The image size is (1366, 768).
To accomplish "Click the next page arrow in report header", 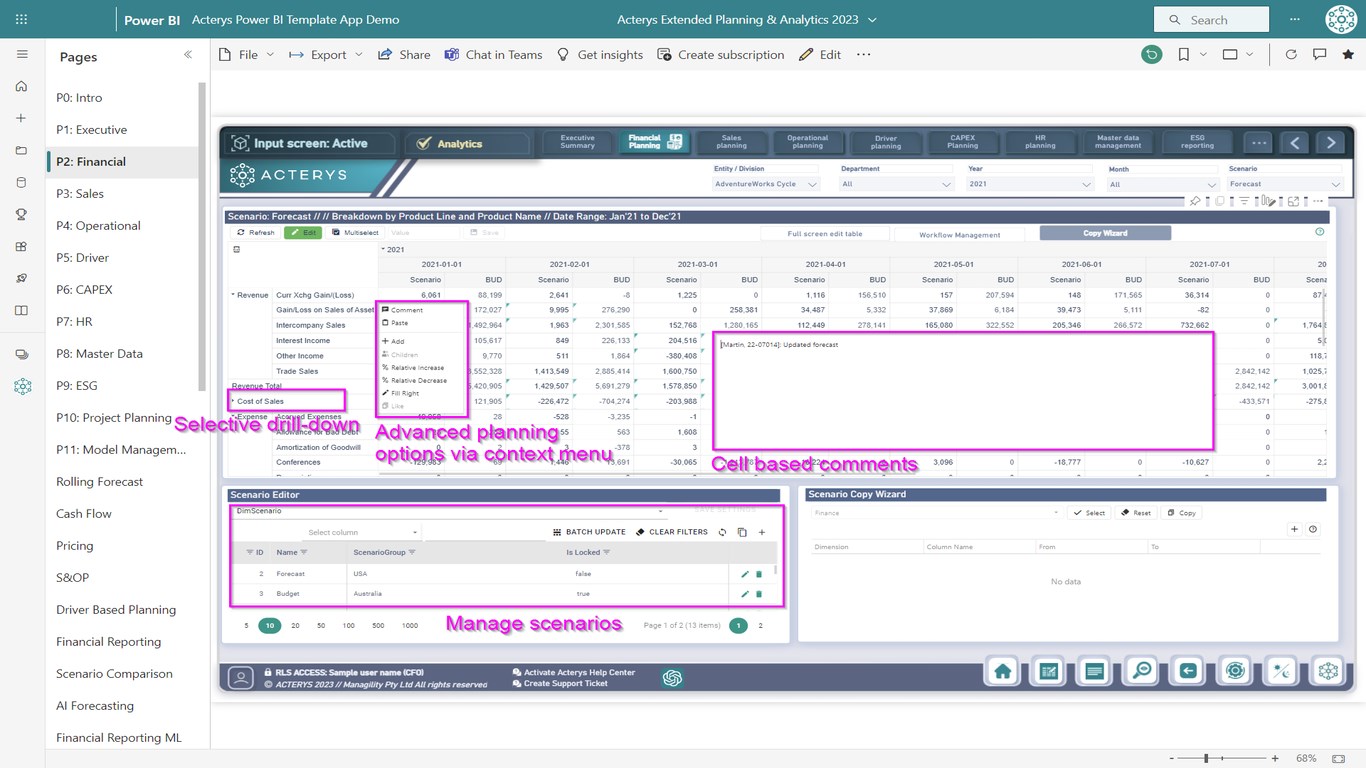I will 1331,143.
